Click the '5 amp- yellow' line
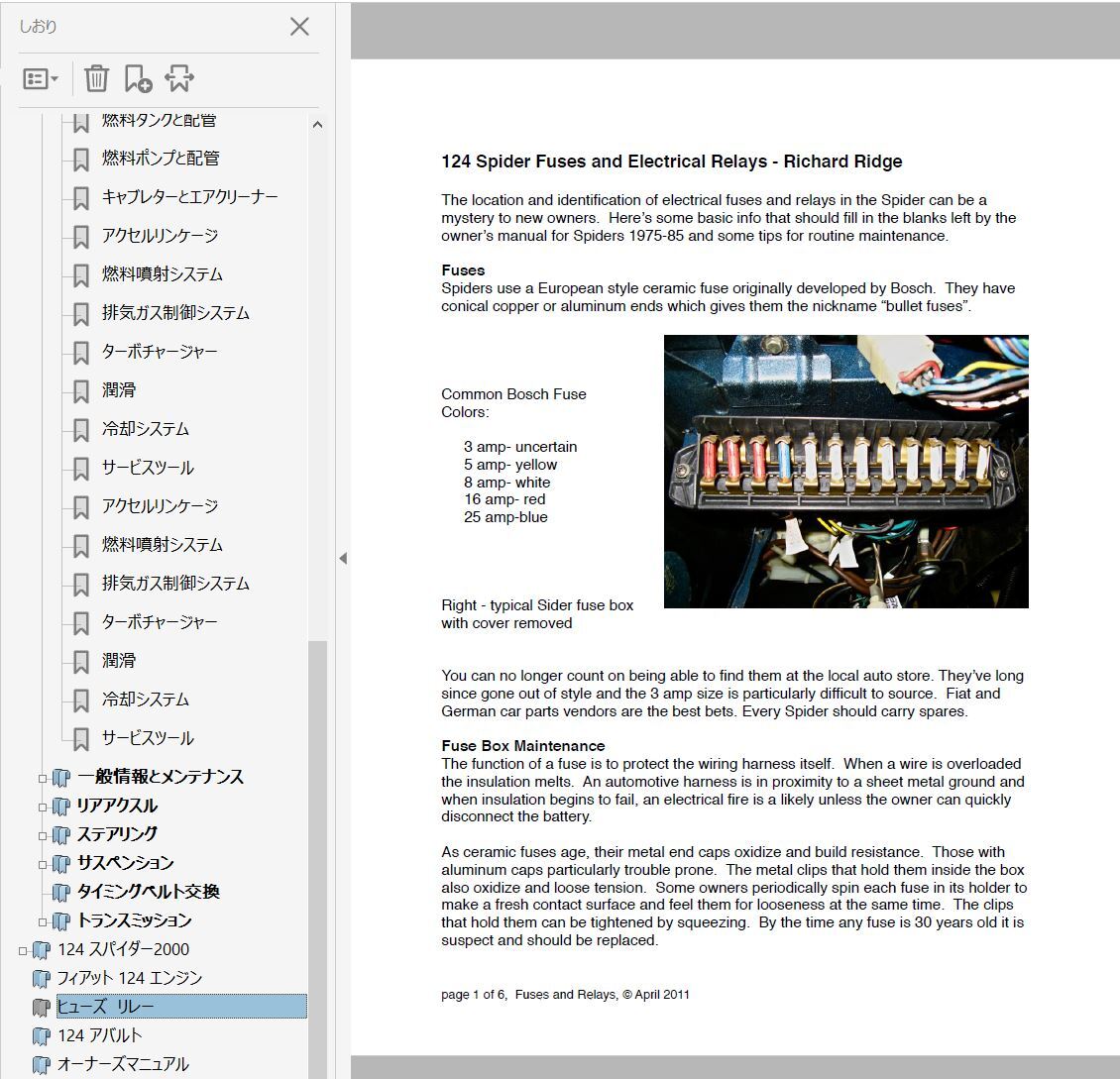The width and height of the screenshot is (1120, 1079). coord(510,464)
